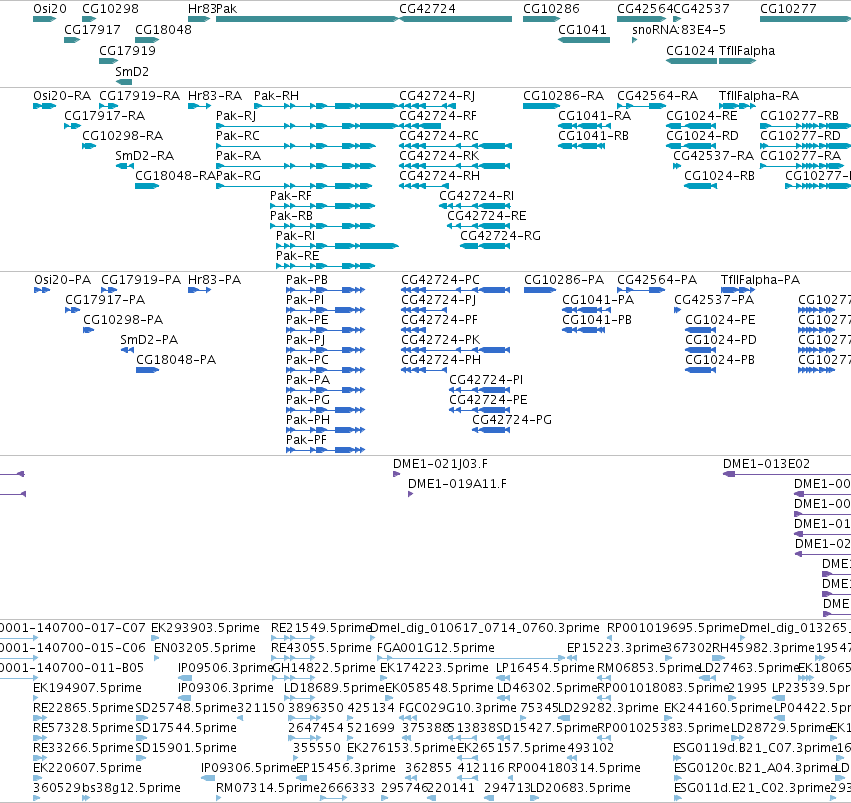Select the Pak-PF protein feature
Image resolution: width=851 pixels, height=803 pixels.
pyautogui.click(x=326, y=450)
